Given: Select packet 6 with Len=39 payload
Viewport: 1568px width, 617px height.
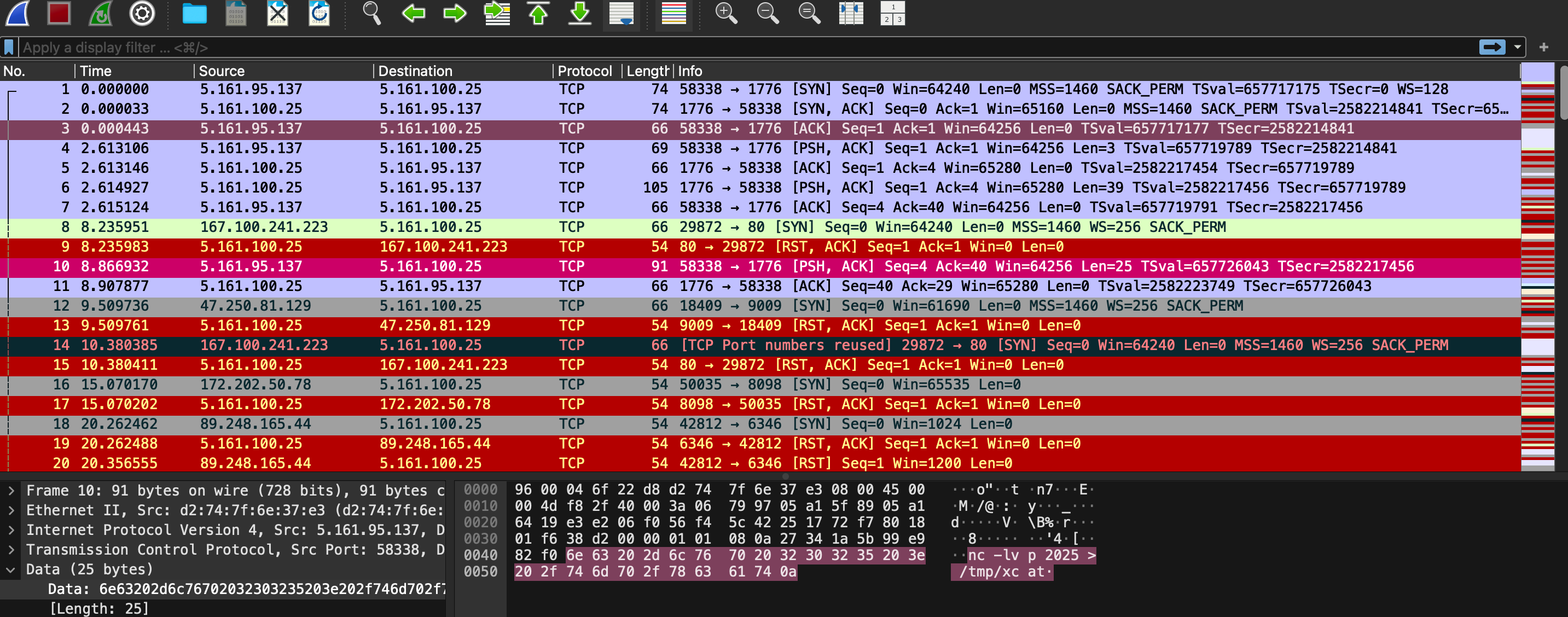Looking at the screenshot, I should point(759,188).
